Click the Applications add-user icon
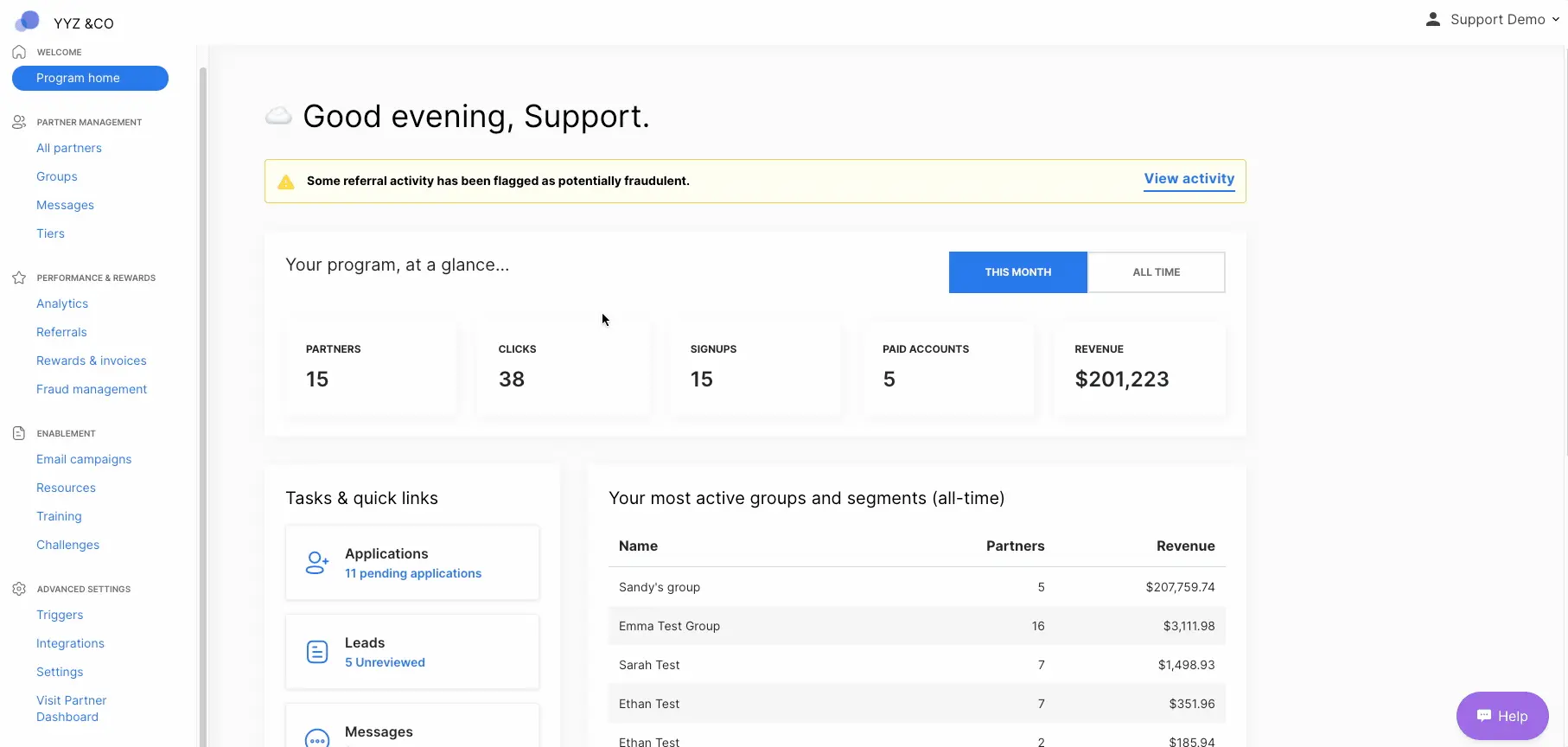The height and width of the screenshot is (747, 1568). tap(317, 563)
